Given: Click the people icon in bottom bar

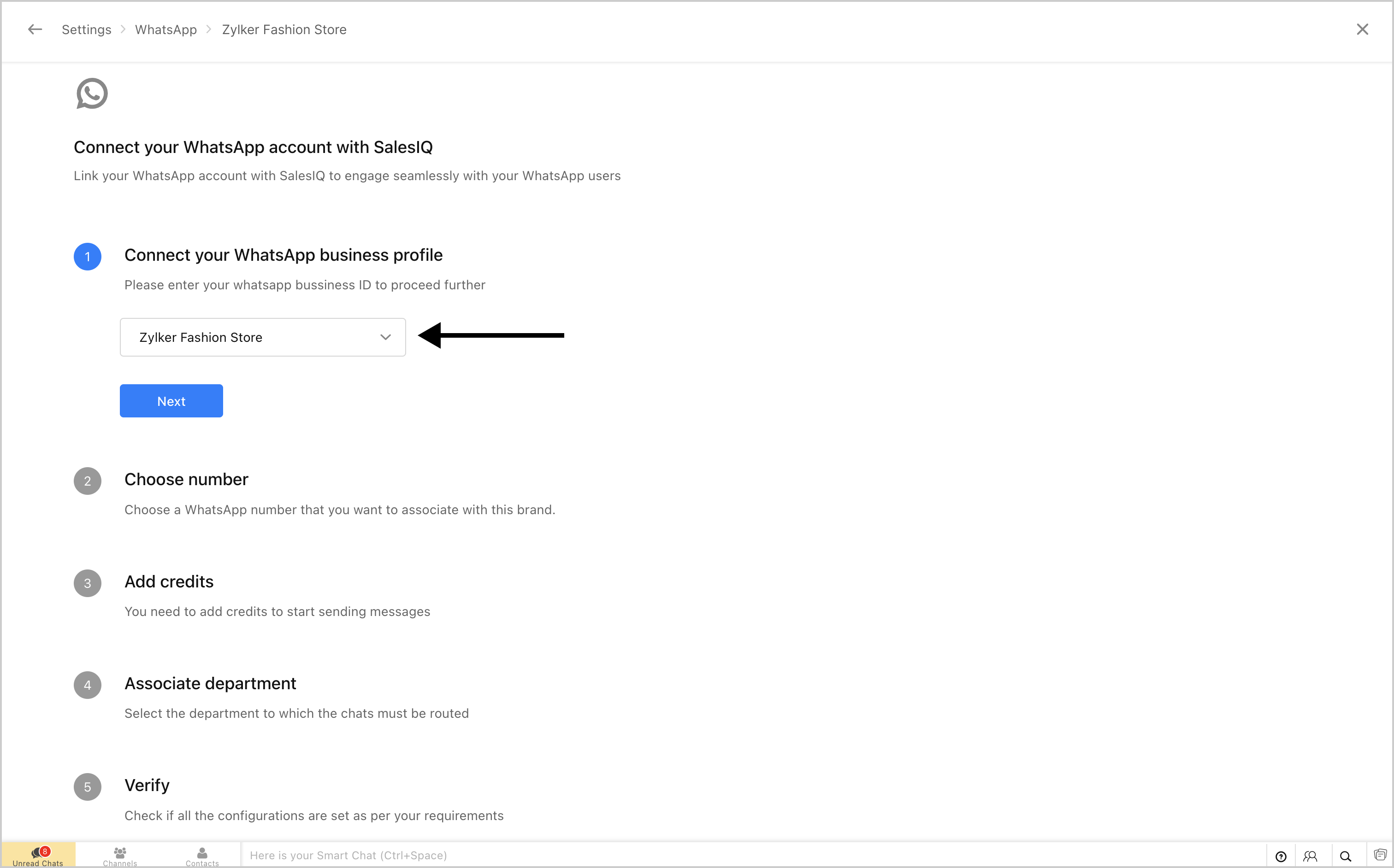Looking at the screenshot, I should [x=1310, y=856].
